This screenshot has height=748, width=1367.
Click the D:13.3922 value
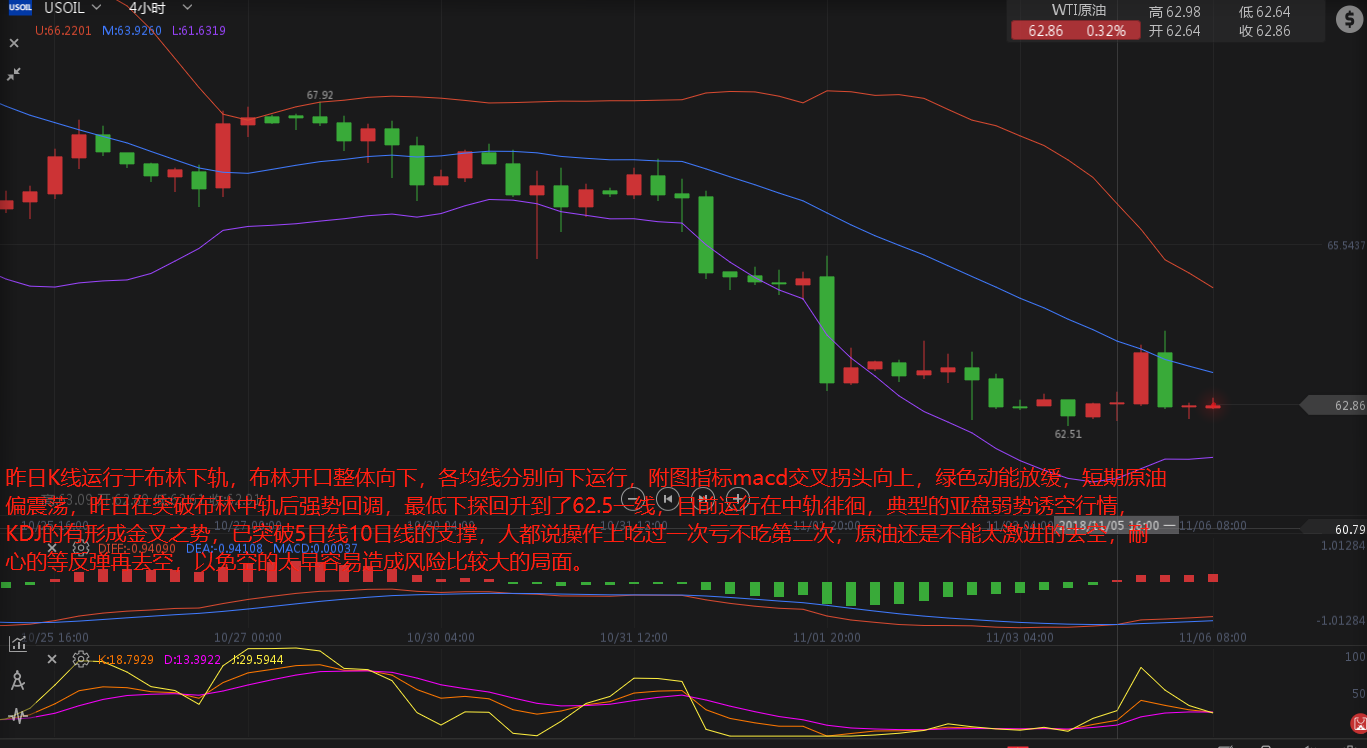click(192, 659)
